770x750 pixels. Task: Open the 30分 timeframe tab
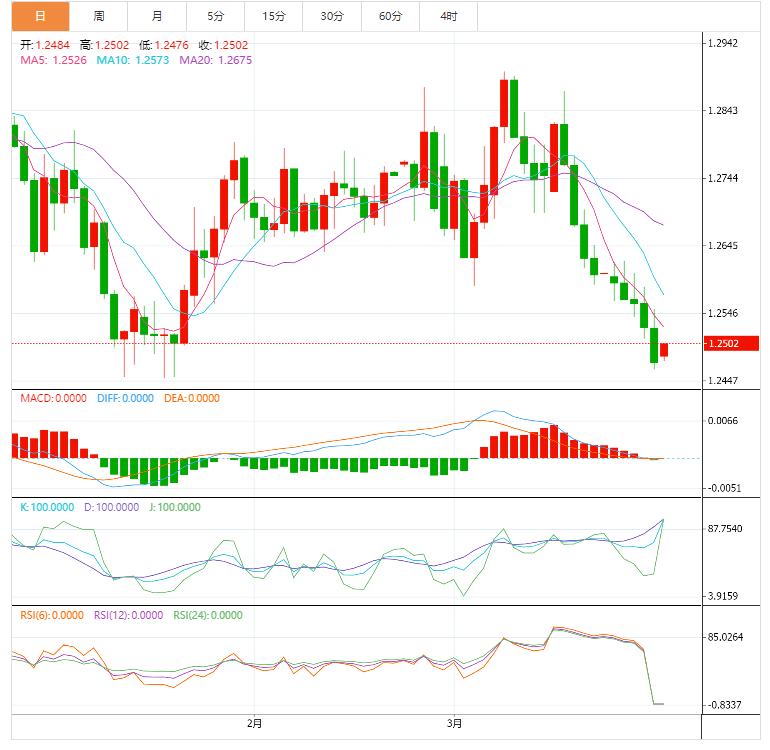(332, 16)
